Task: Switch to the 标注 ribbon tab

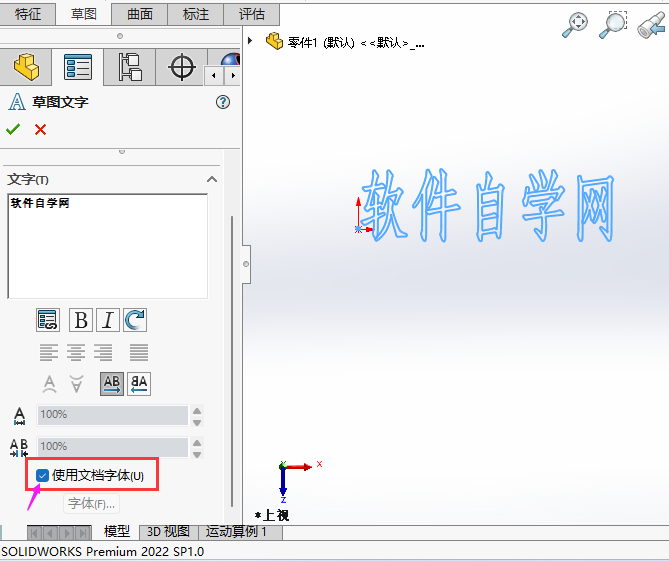Action: point(196,14)
